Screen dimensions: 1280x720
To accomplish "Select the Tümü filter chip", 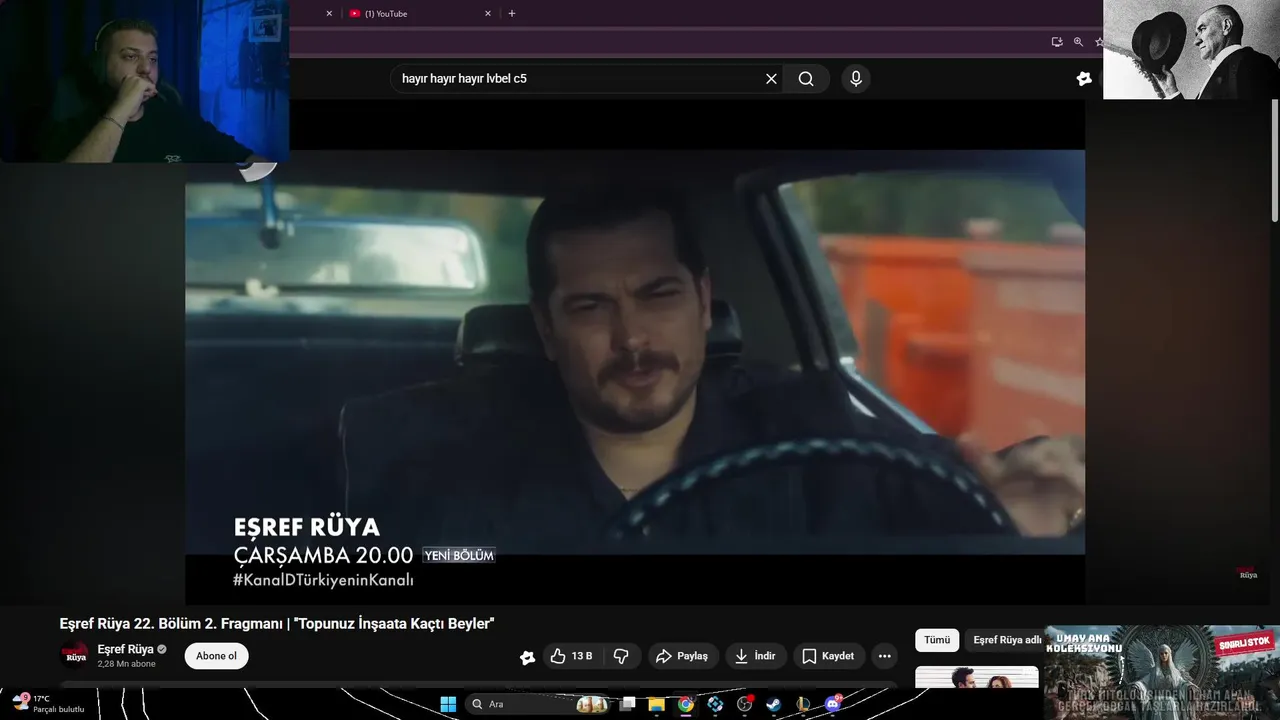I will 937,640.
